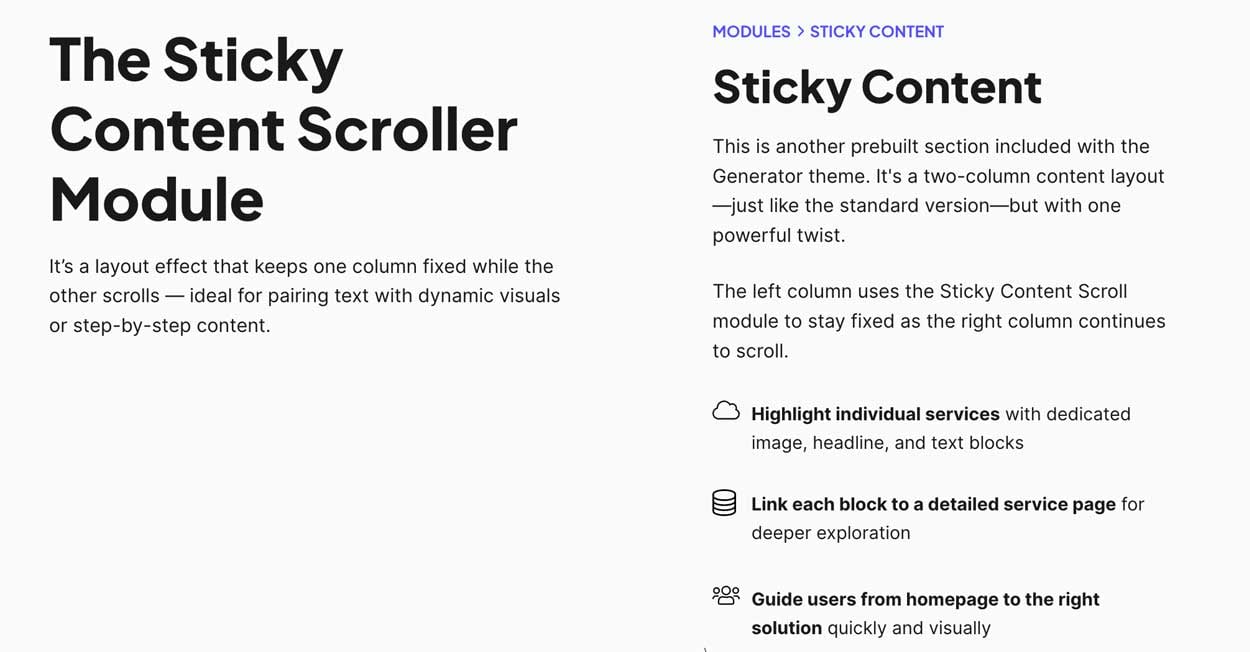Click "This is another prebuilt section" opening line
Image resolution: width=1250 pixels, height=652 pixels.
pos(931,147)
